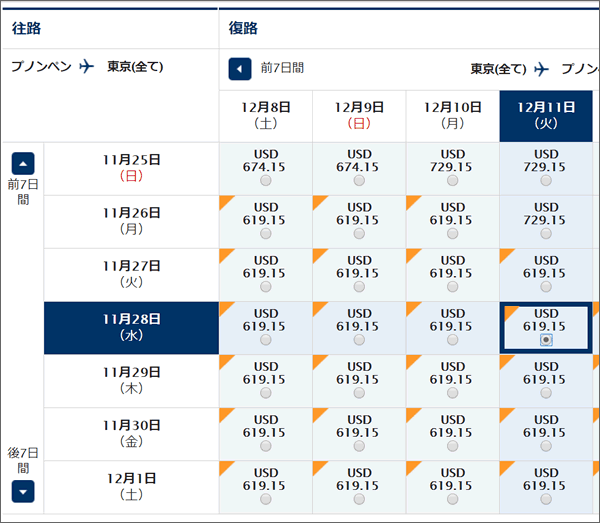Click the 12月1日(土) outbound date row
Viewport: 600px width, 523px height.
pyautogui.click(x=131, y=486)
